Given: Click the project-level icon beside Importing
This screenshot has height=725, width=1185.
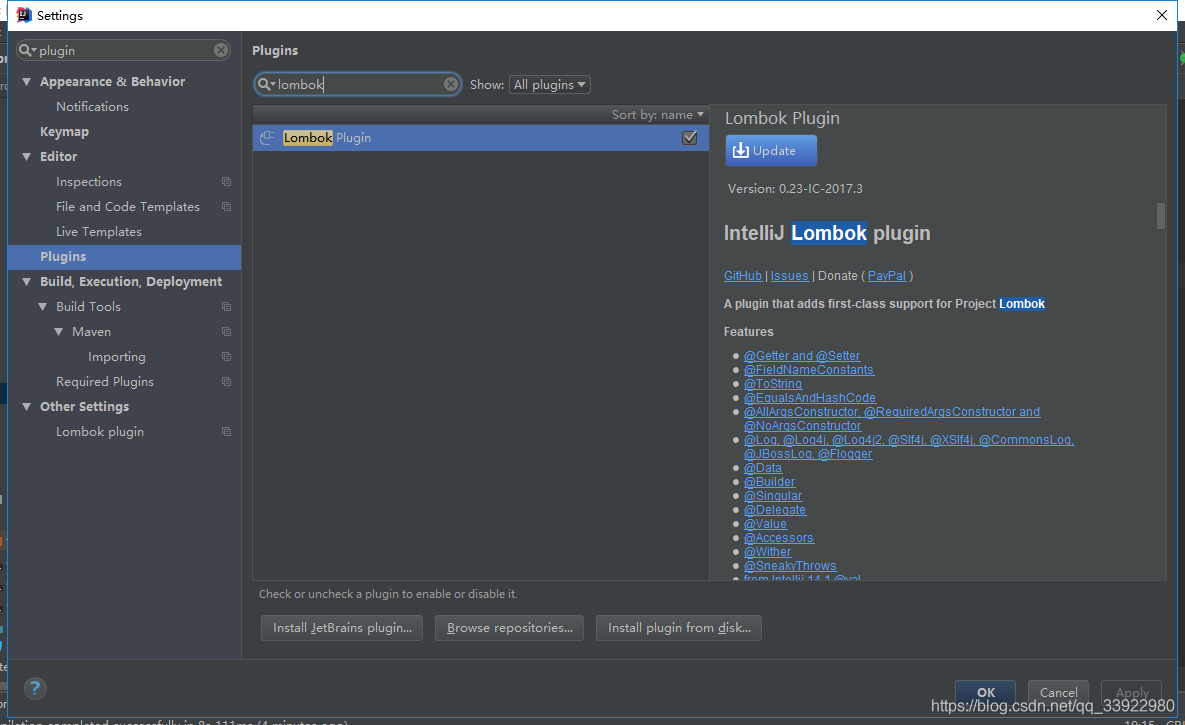Looking at the screenshot, I should (x=226, y=356).
